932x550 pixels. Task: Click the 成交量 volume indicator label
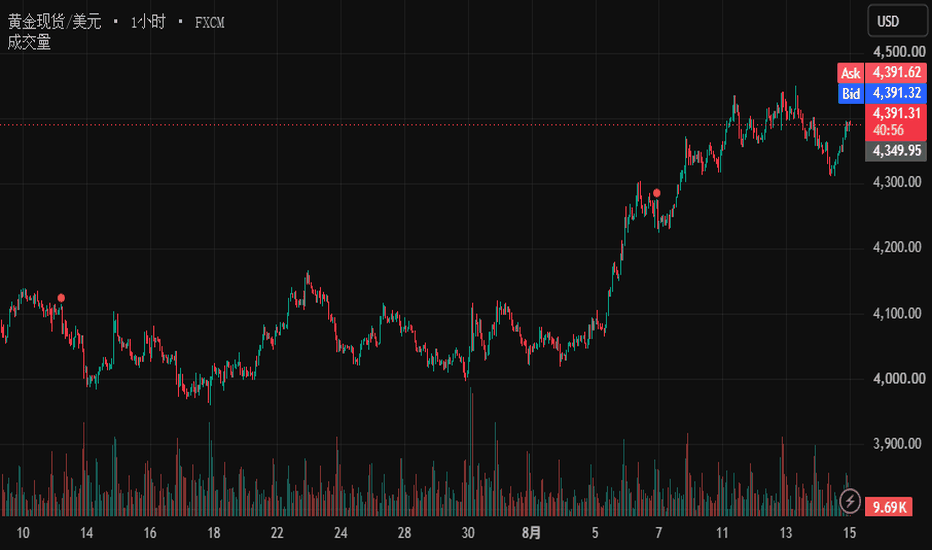29,42
